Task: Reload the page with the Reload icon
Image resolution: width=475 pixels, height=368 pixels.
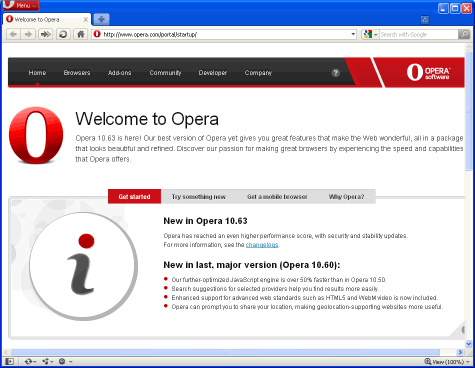Action: [63, 34]
